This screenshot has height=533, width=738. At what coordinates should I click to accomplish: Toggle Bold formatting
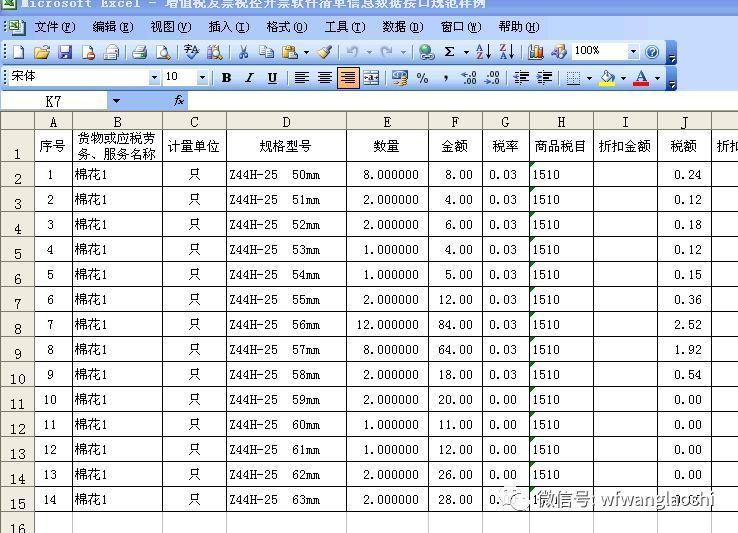[x=226, y=78]
